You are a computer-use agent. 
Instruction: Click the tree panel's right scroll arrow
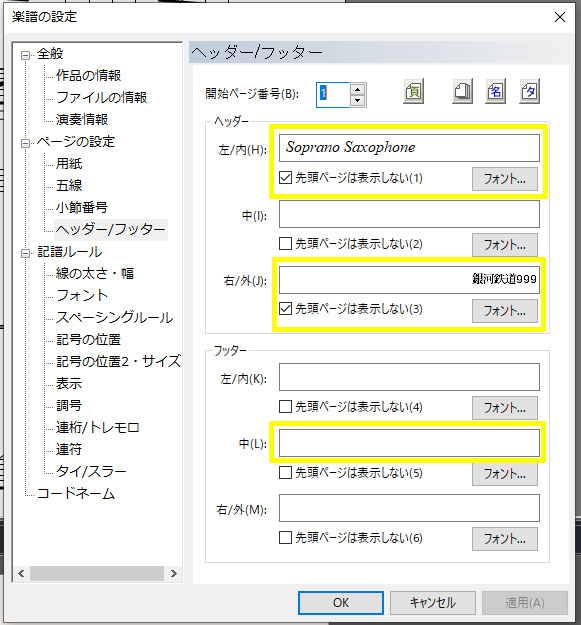[x=173, y=574]
